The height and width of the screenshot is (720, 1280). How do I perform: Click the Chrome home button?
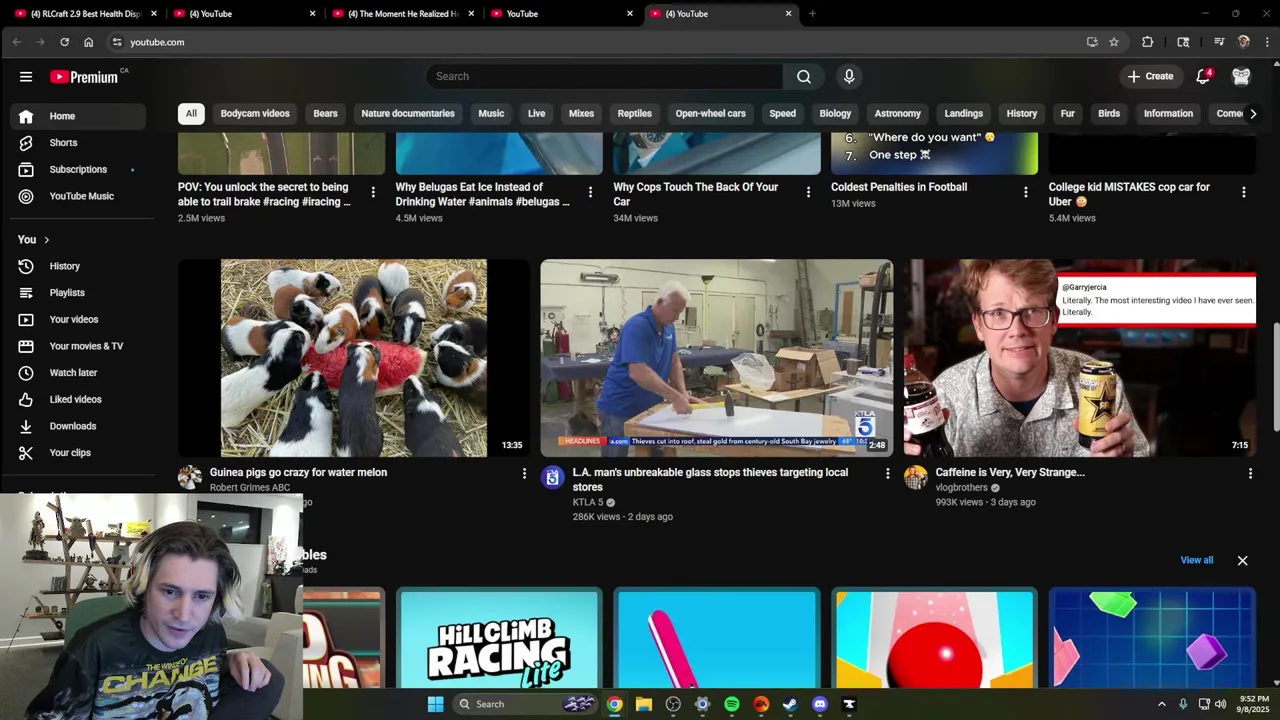88,42
